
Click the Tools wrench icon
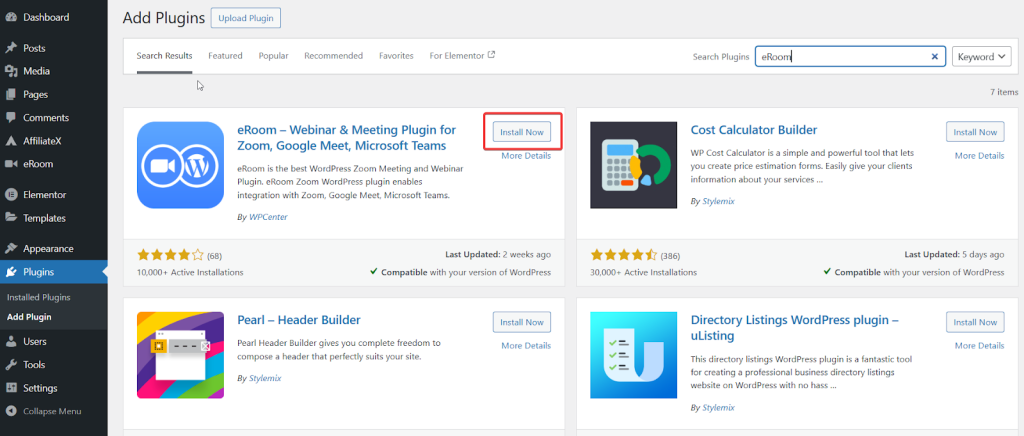tap(10, 365)
